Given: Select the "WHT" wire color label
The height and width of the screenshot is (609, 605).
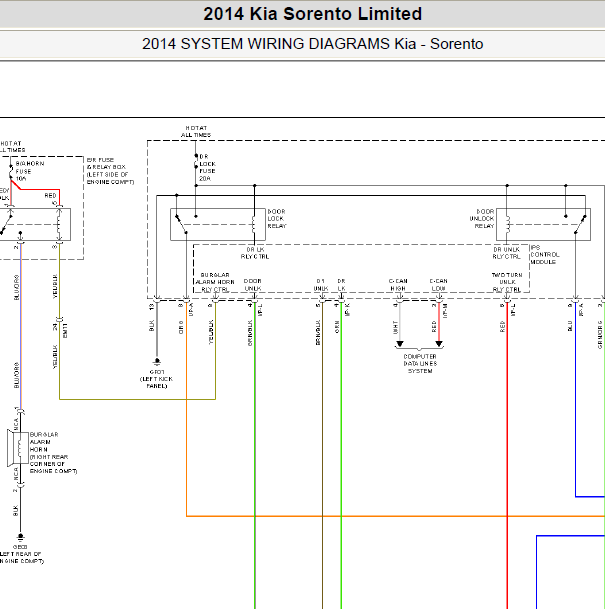Looking at the screenshot, I should pos(395,327).
